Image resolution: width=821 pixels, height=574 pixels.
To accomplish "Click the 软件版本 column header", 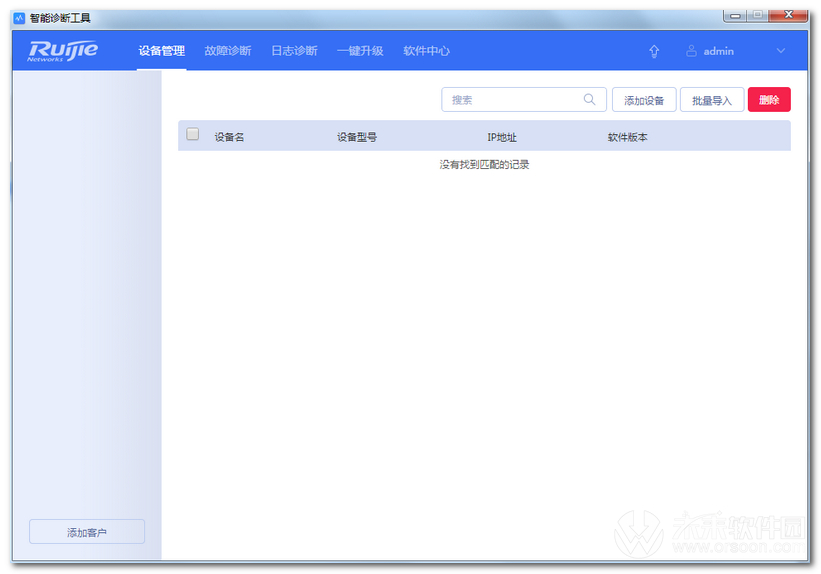I will 627,137.
